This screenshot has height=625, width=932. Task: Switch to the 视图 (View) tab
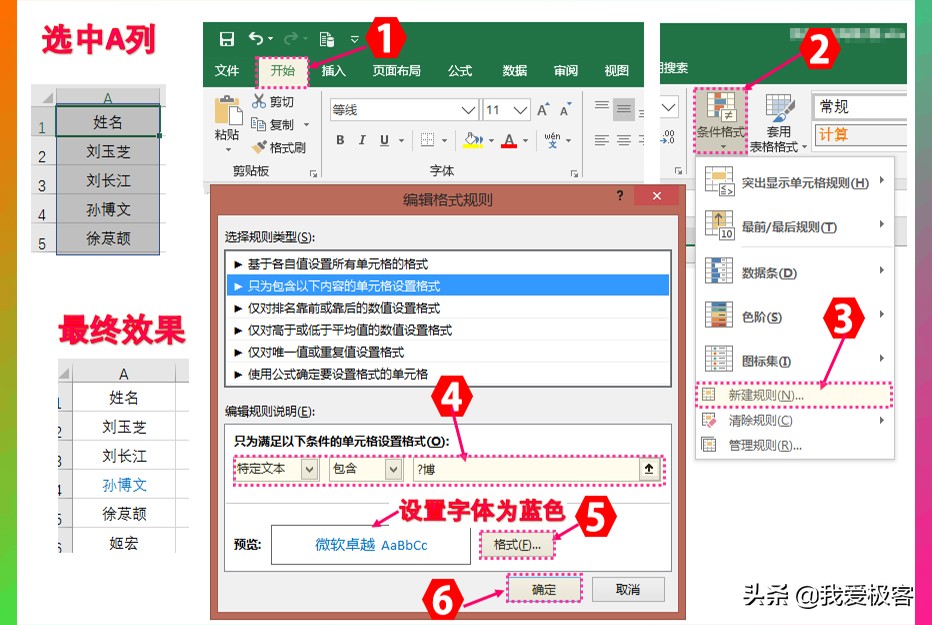coord(616,71)
